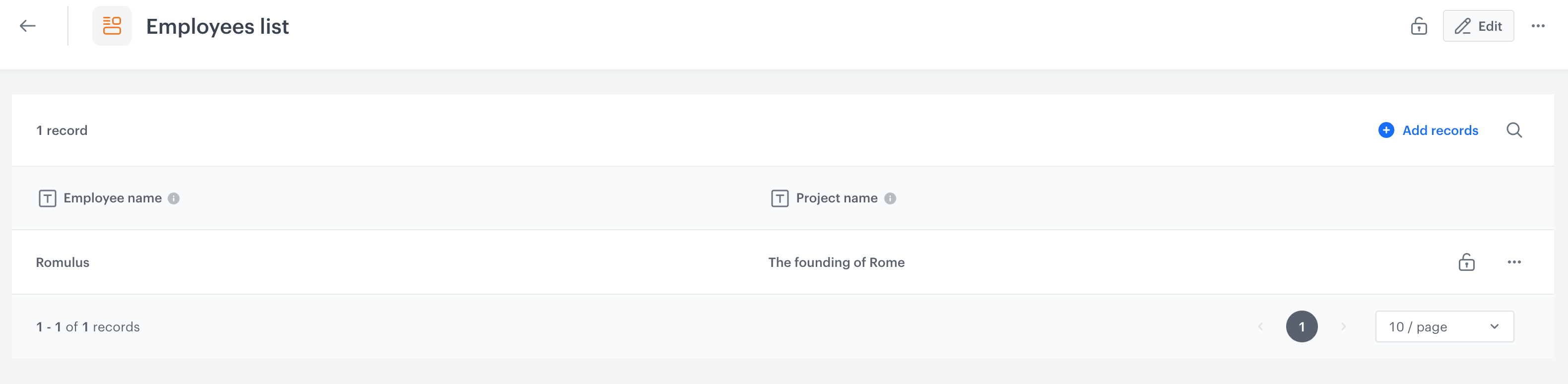
Task: Click the unlock icon on the Romulus row
Action: tap(1466, 262)
